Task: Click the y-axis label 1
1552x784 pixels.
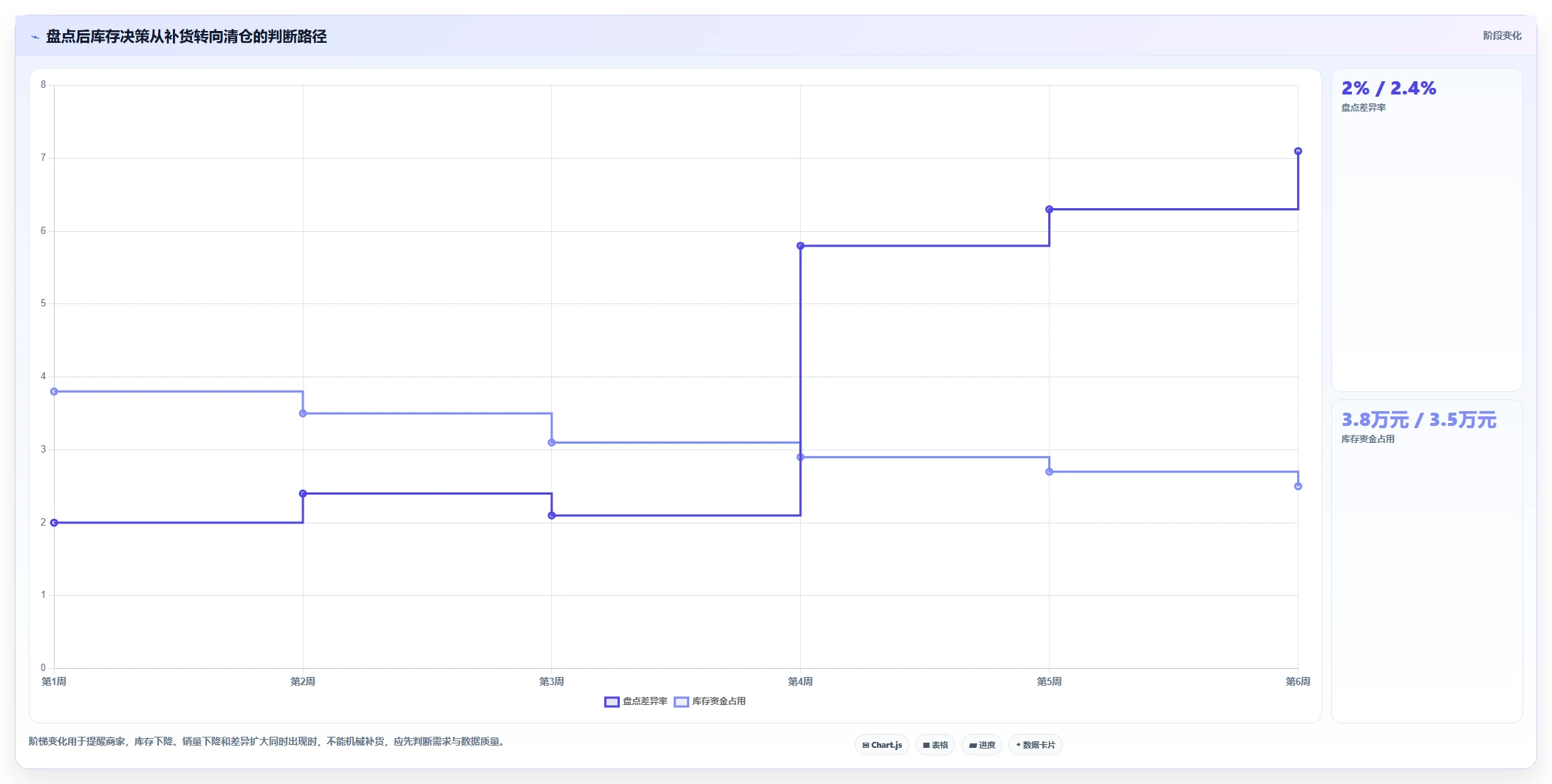Action: point(43,595)
